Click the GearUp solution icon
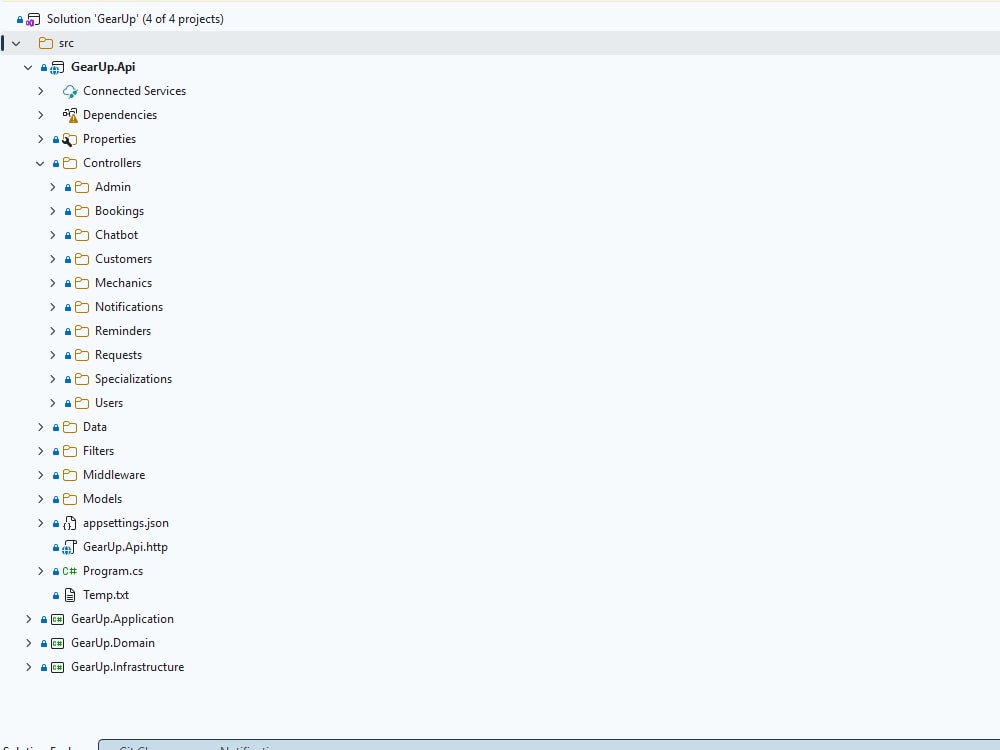Screen dimensions: 1000x750 coord(33,19)
